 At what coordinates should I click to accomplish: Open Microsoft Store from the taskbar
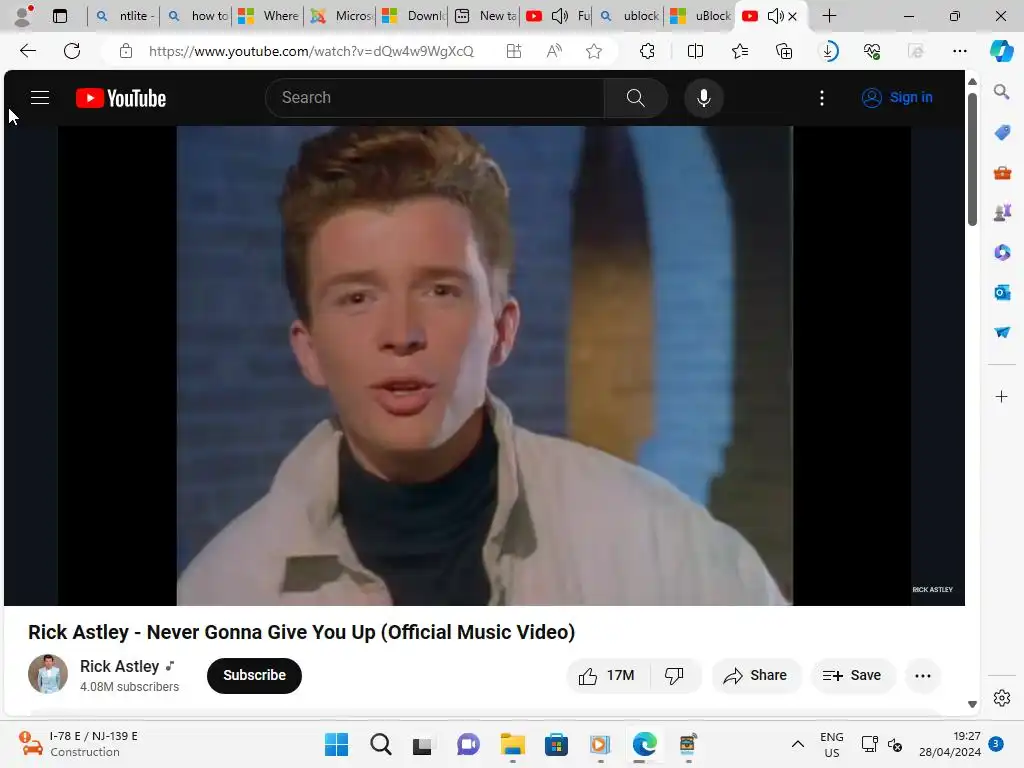tap(556, 744)
